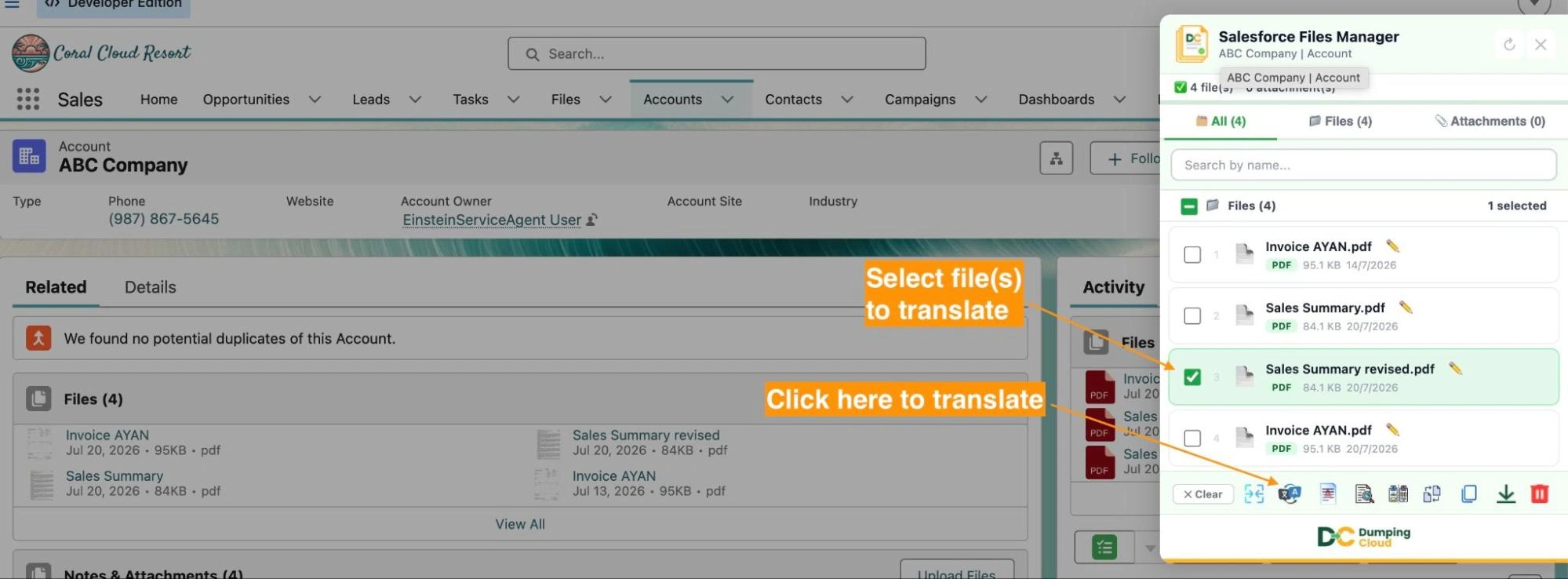Expand the Opportunities tab dropdown chevron

(x=315, y=100)
